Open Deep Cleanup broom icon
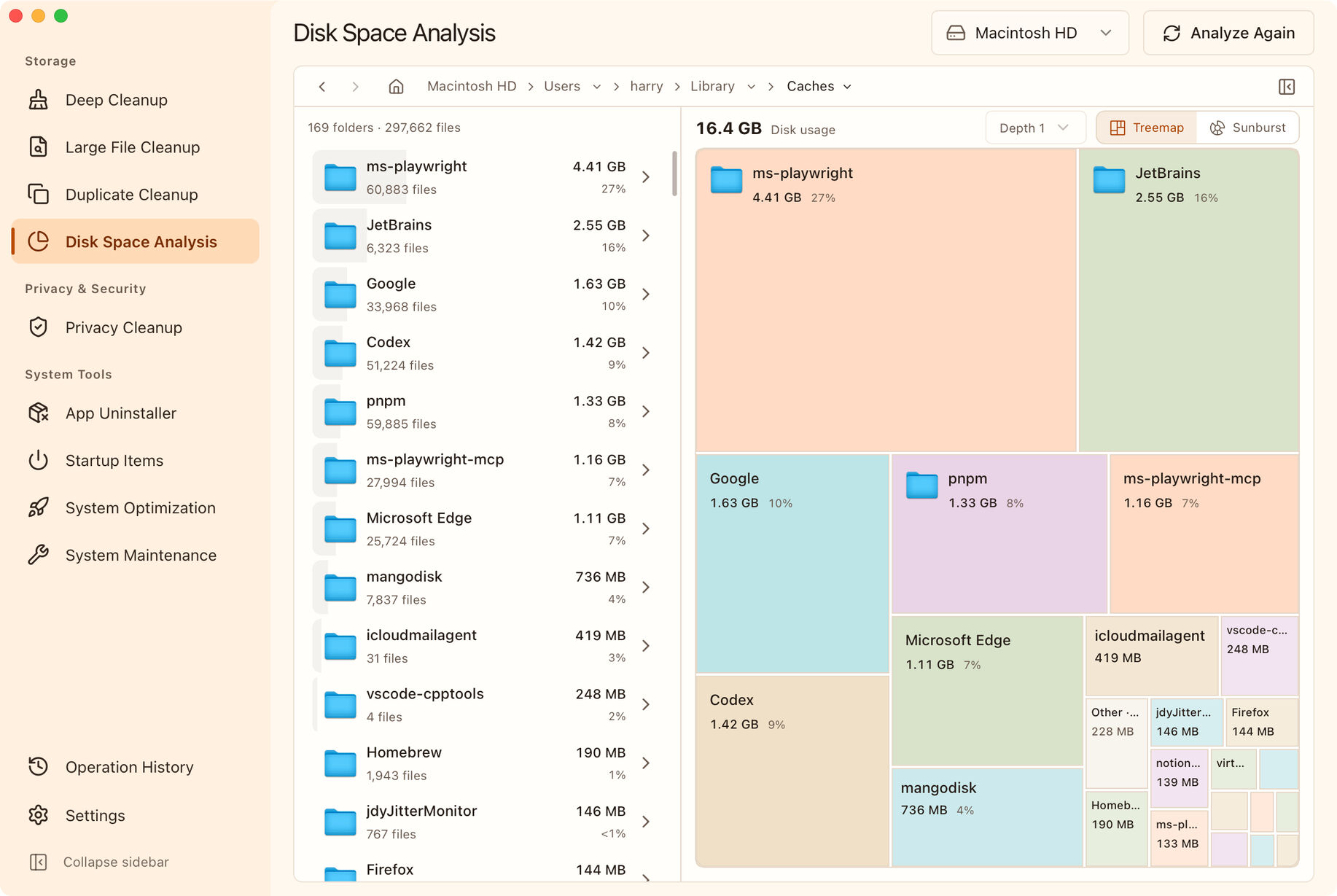Viewport: 1337px width, 896px height. tap(38, 100)
